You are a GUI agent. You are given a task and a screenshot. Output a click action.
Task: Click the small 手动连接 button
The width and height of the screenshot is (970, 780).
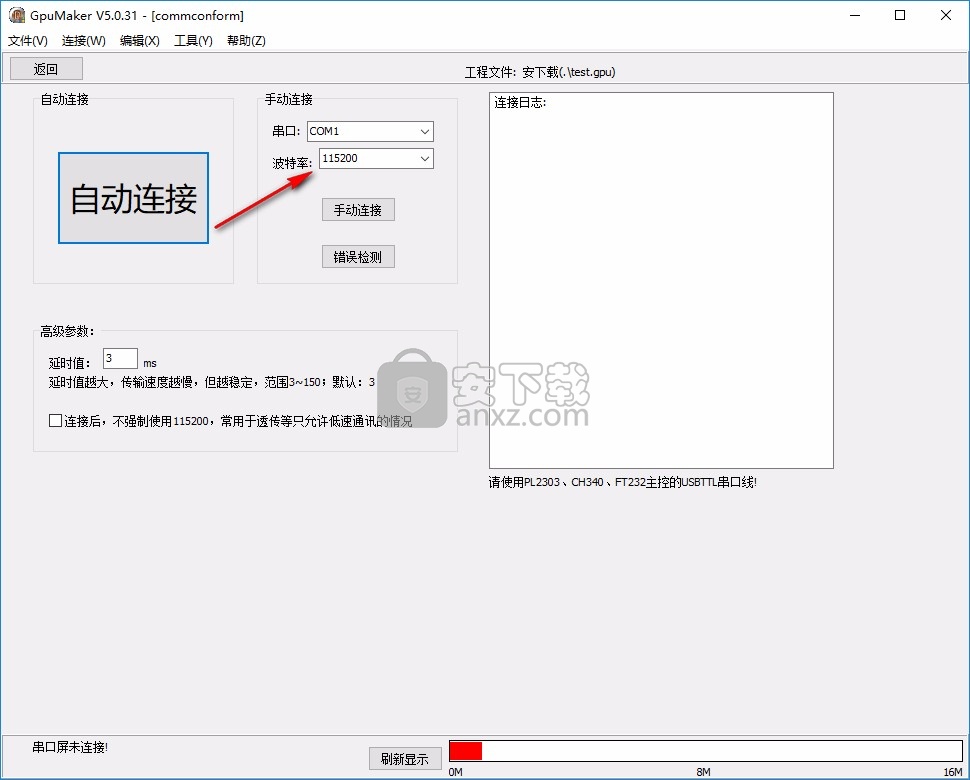coord(358,210)
